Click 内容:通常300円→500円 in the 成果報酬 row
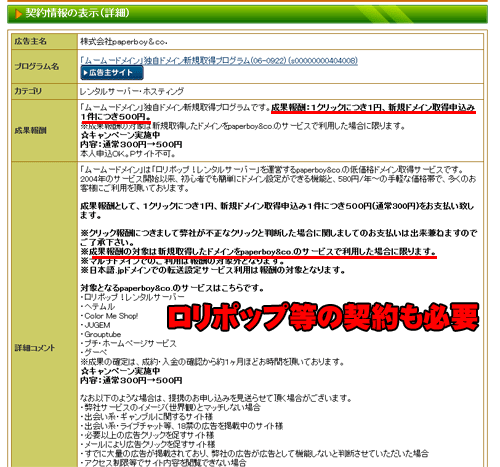The height and width of the screenshot is (467, 500). click(x=131, y=145)
